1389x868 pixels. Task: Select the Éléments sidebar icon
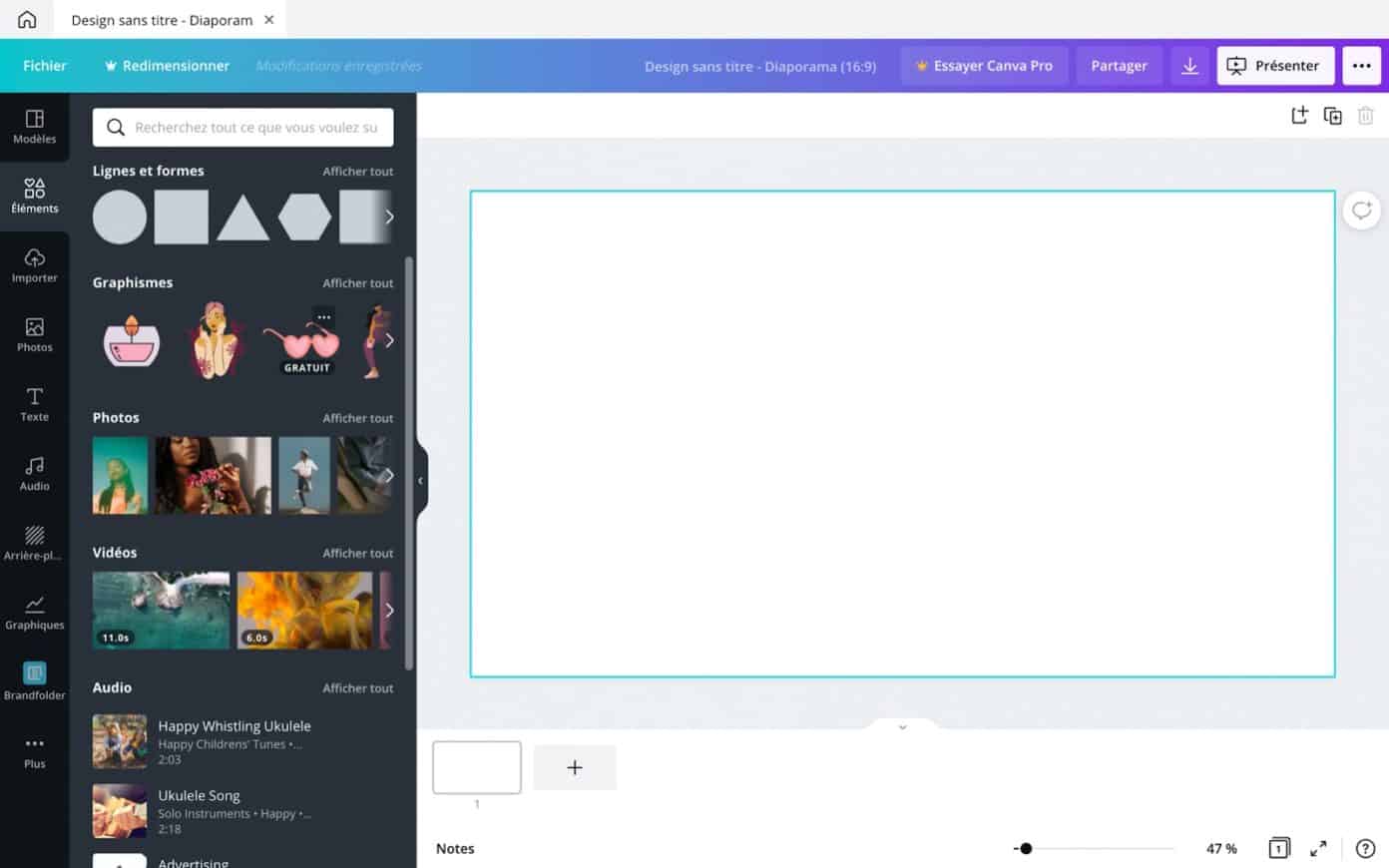pos(35,196)
